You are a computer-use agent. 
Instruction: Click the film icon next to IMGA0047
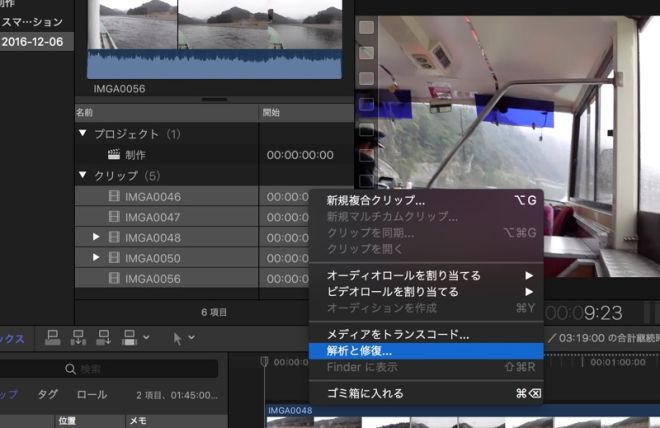point(113,217)
